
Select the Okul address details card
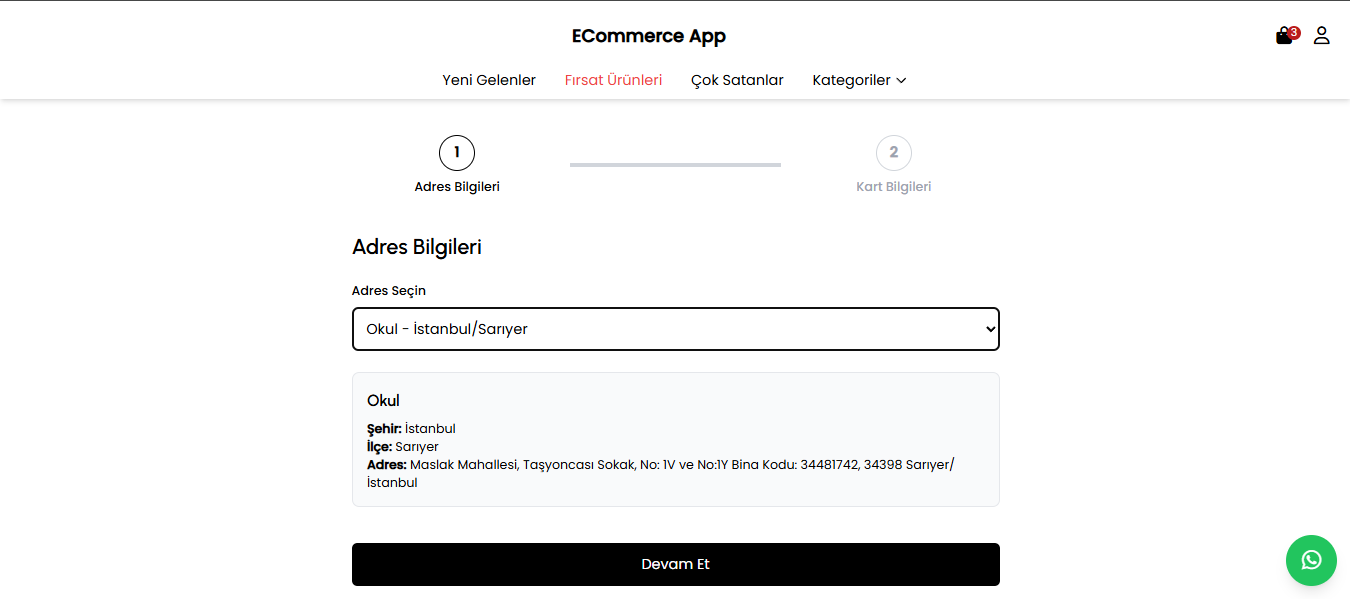pyautogui.click(x=675, y=438)
